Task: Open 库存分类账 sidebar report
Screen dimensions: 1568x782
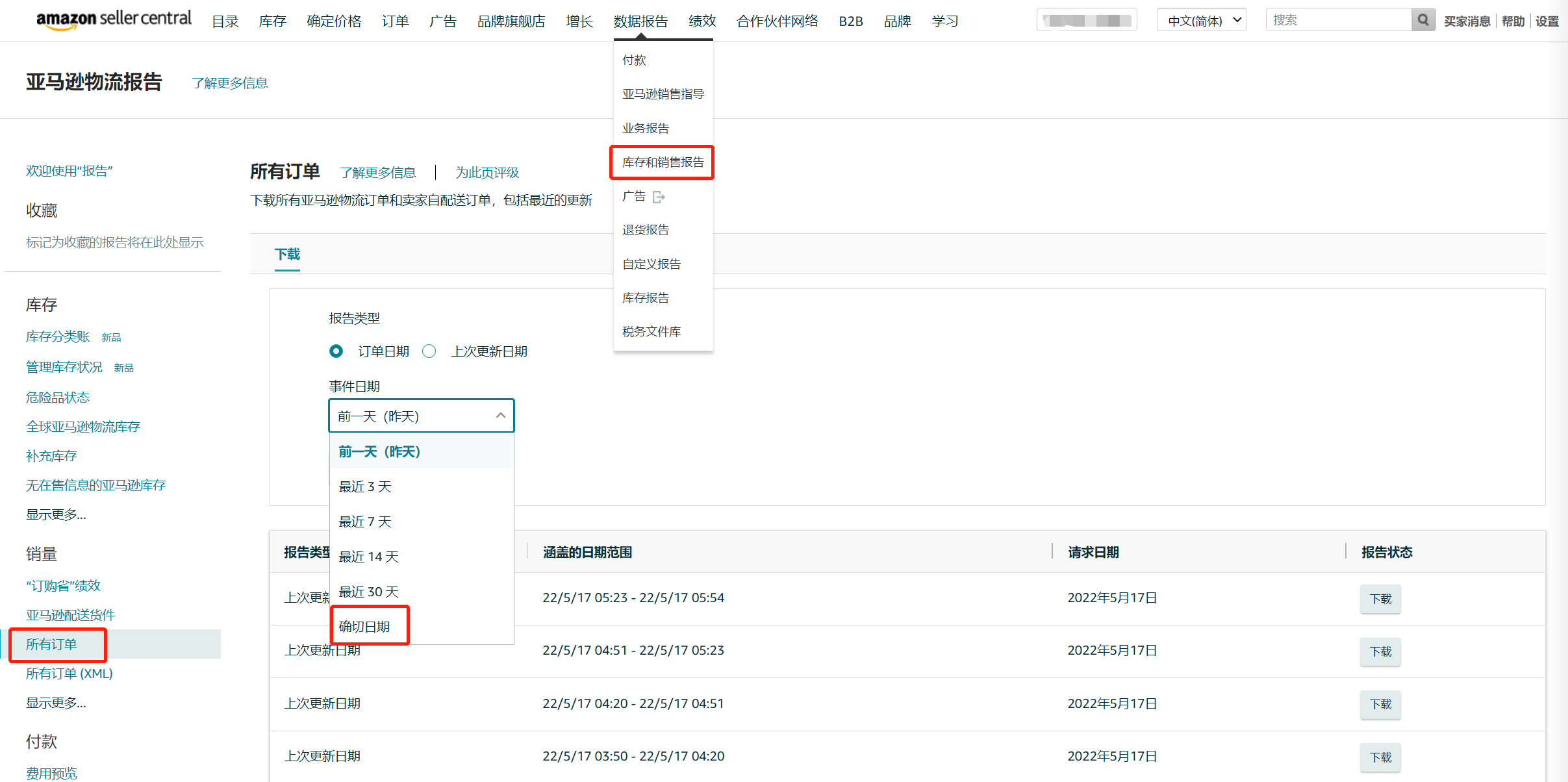Action: (58, 336)
